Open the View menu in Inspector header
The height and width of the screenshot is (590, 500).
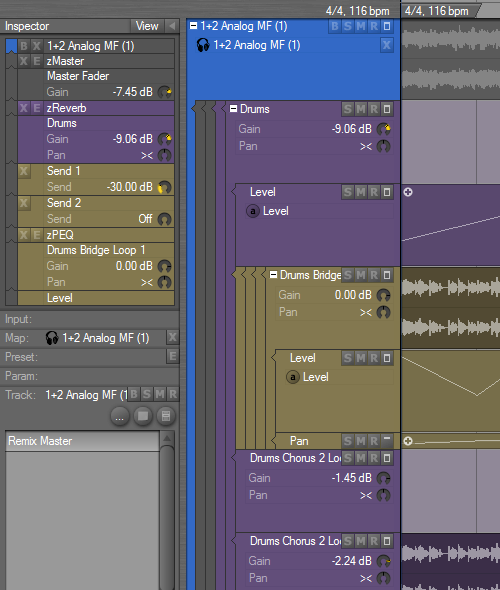click(x=147, y=26)
